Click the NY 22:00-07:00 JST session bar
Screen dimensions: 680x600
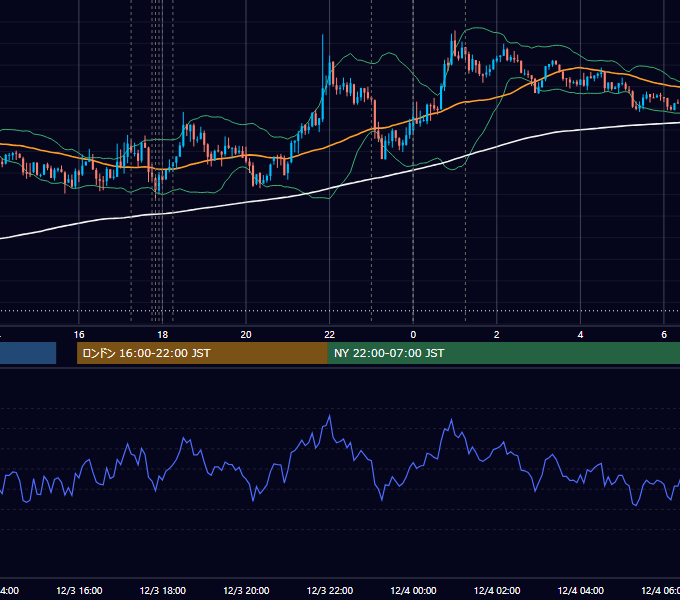coord(504,353)
